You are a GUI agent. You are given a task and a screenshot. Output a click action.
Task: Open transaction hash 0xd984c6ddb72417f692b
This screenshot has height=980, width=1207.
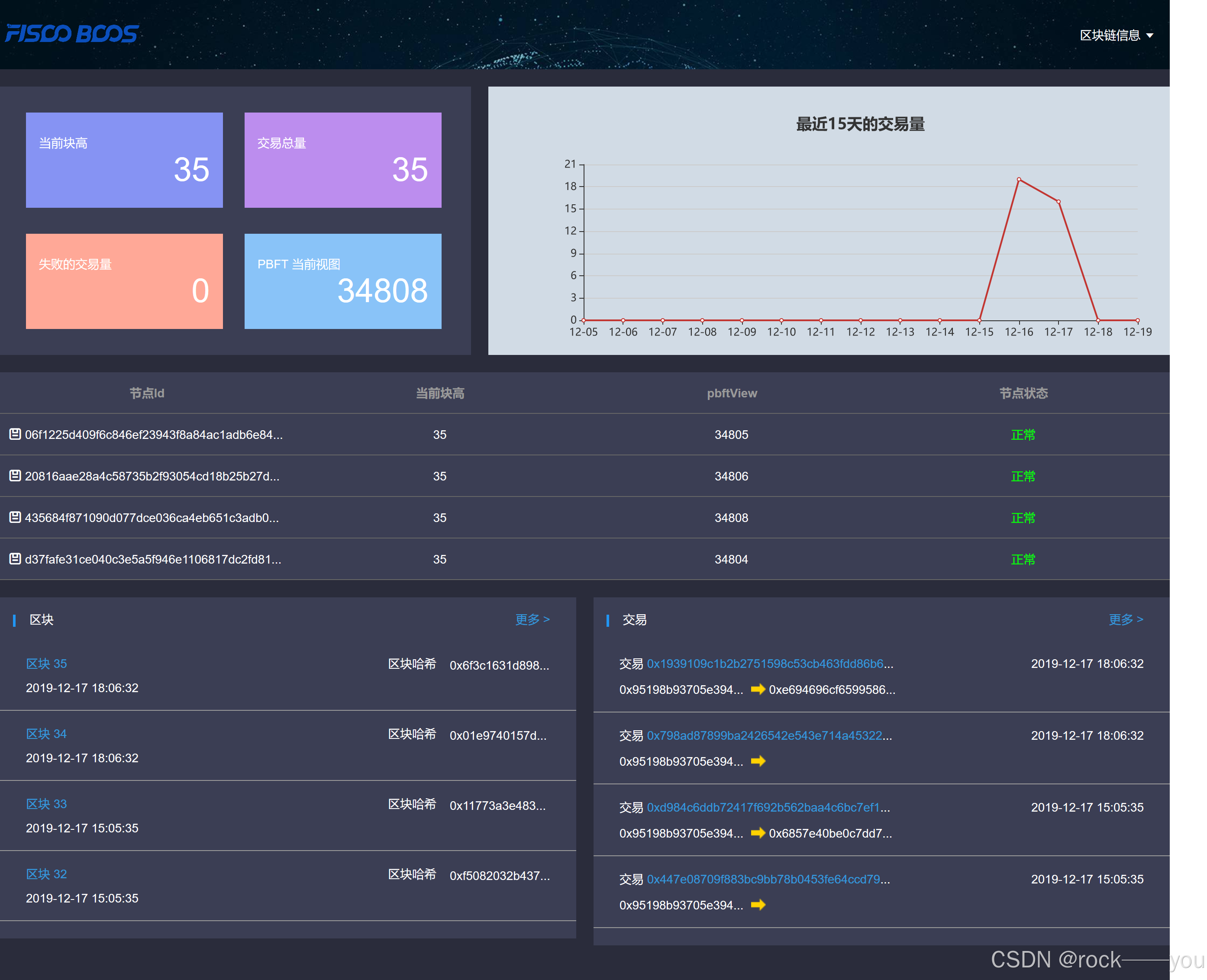pos(768,807)
